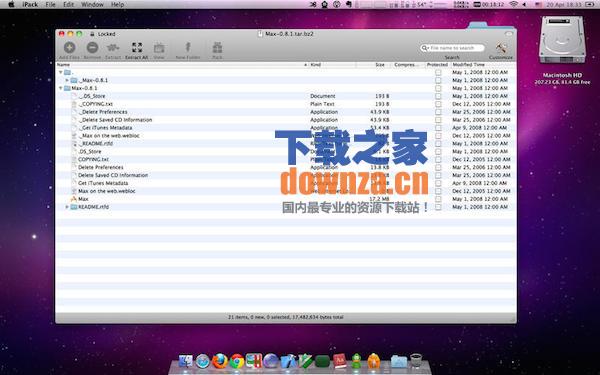The width and height of the screenshot is (600, 375).
Task: Open the Trash in the Dock
Action: (x=416, y=360)
